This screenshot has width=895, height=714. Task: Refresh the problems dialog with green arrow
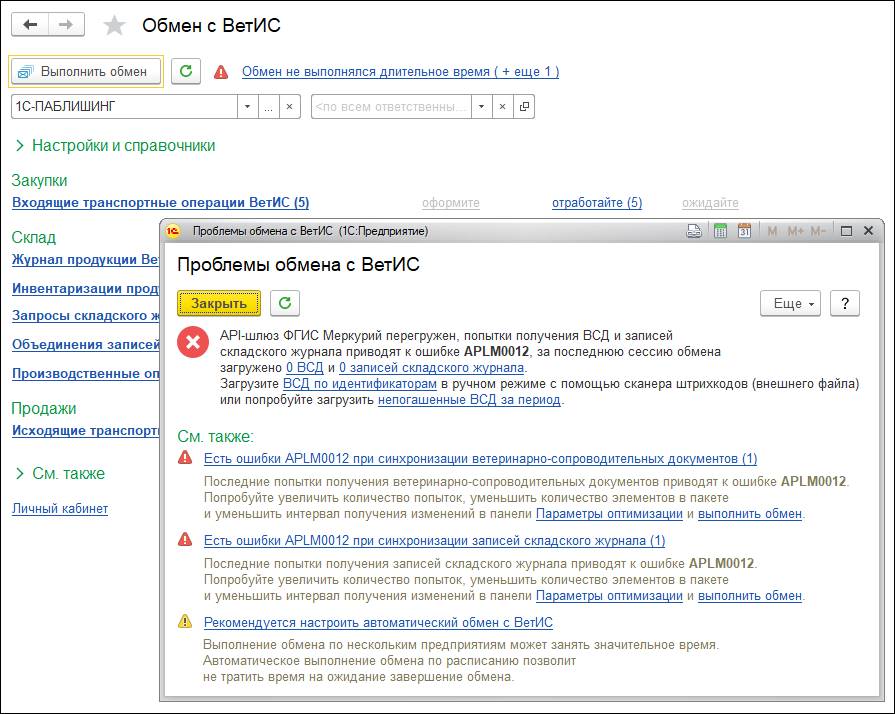click(285, 303)
